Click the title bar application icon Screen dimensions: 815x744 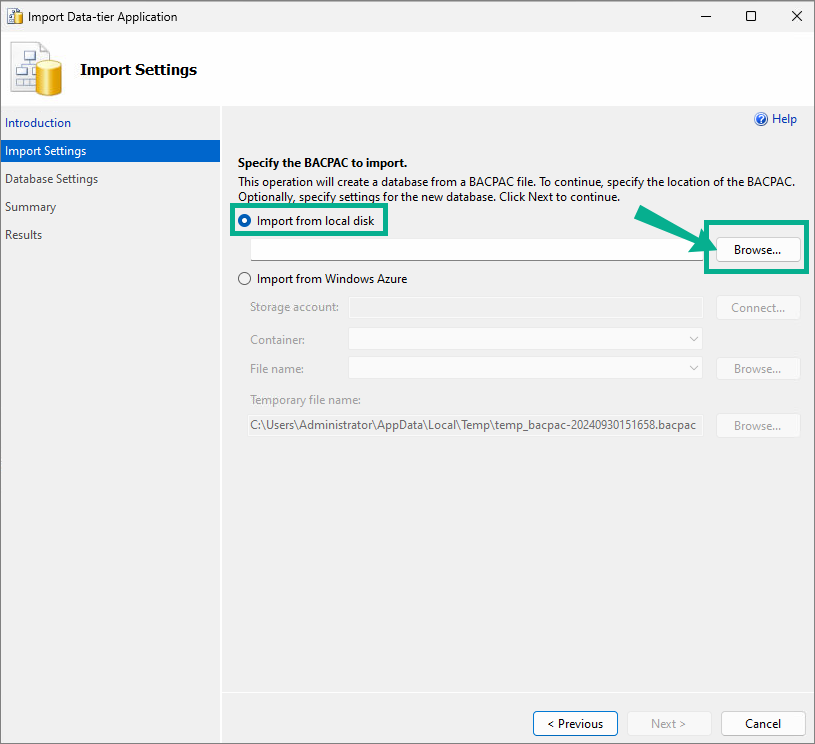[15, 17]
